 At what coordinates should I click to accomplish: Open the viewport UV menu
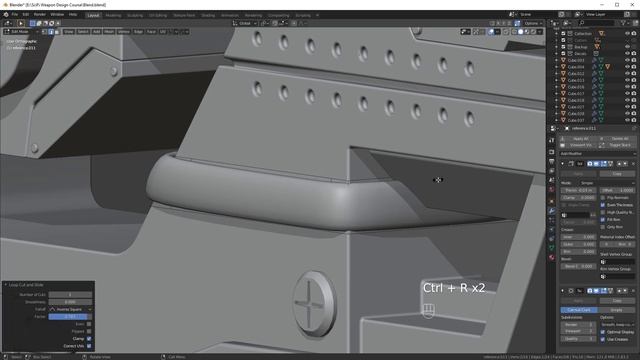(x=163, y=31)
